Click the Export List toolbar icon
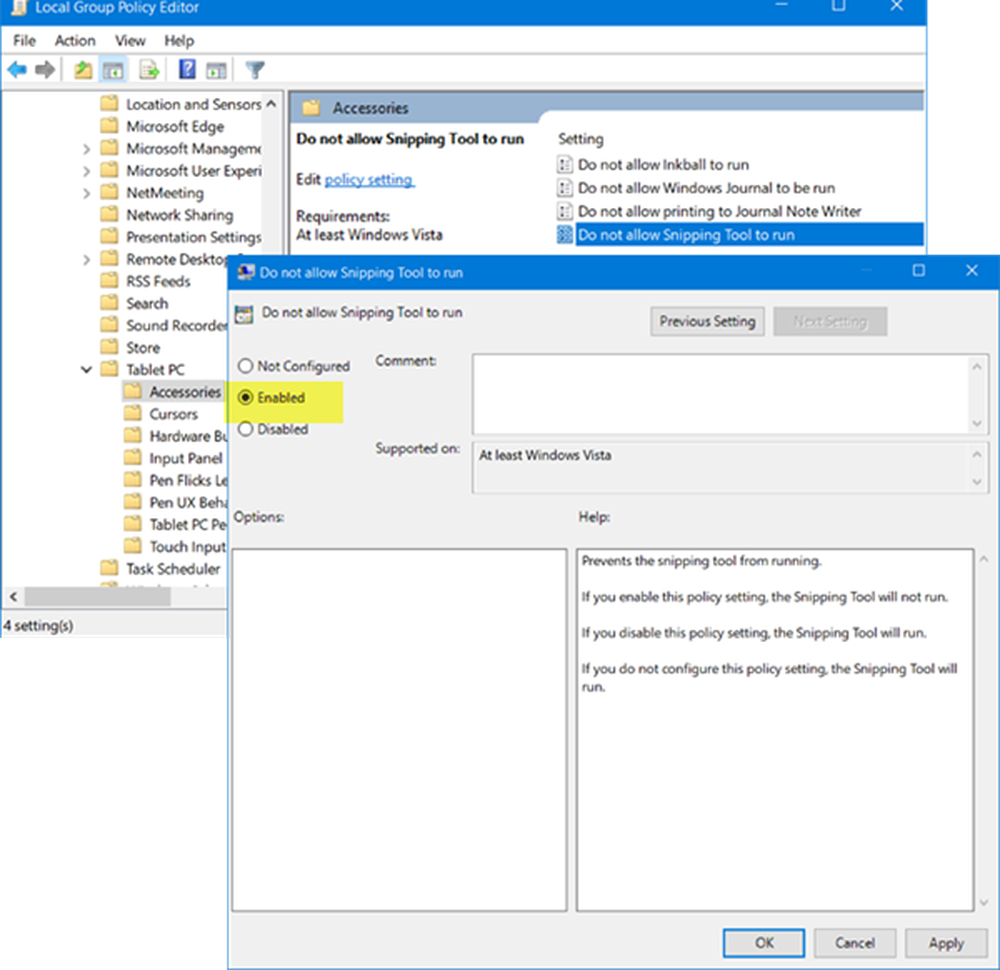 tap(149, 70)
